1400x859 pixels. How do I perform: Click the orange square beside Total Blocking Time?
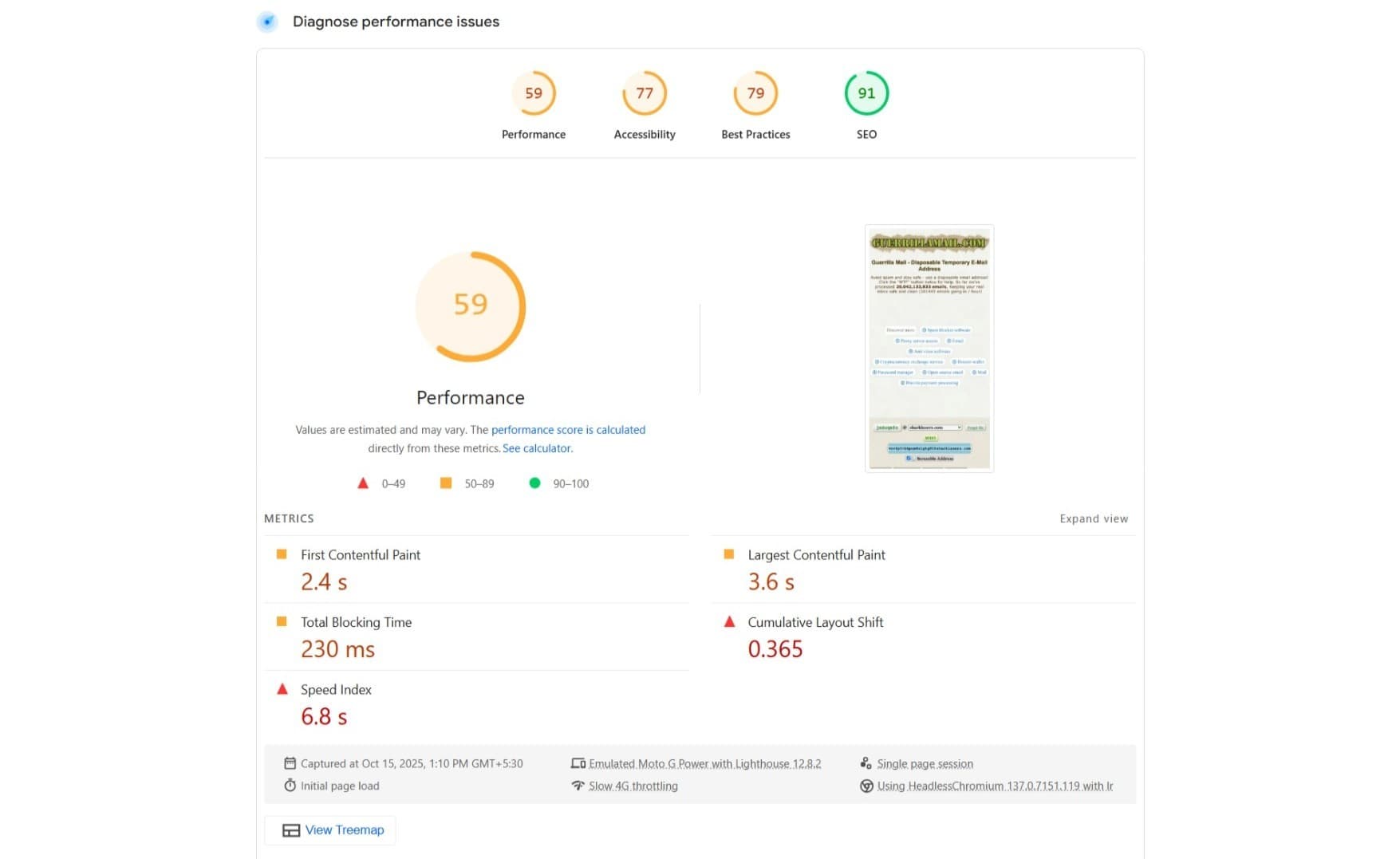[282, 621]
